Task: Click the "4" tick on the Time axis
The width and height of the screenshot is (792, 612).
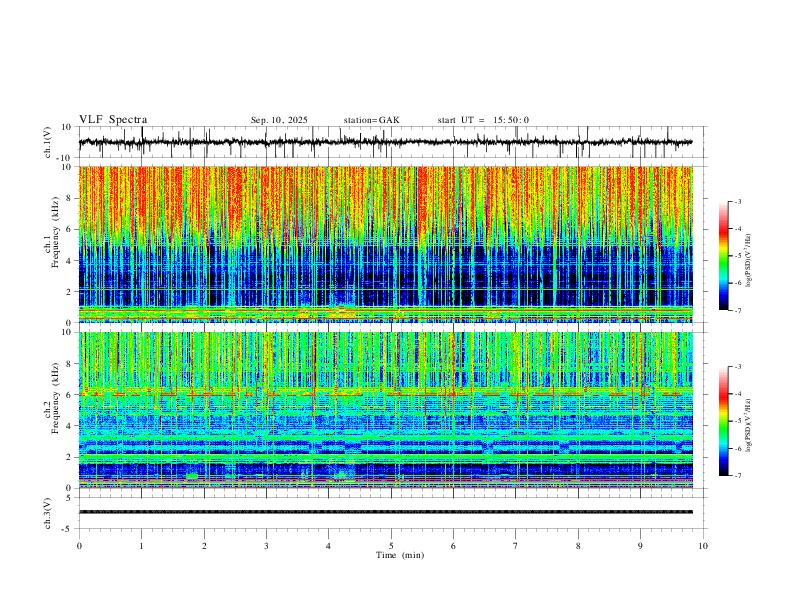Action: click(x=329, y=546)
